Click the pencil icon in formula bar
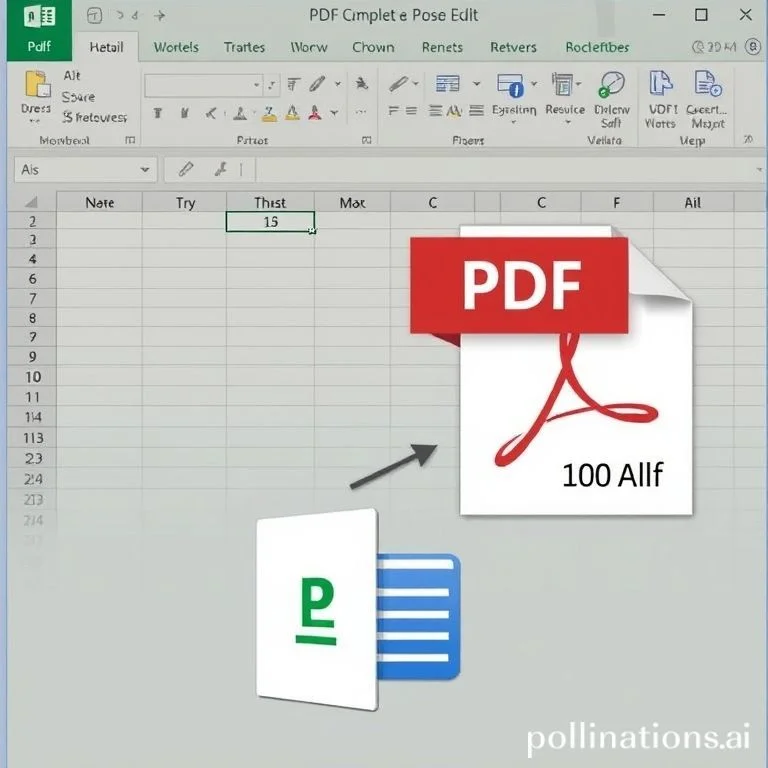This screenshot has width=768, height=768. (186, 169)
